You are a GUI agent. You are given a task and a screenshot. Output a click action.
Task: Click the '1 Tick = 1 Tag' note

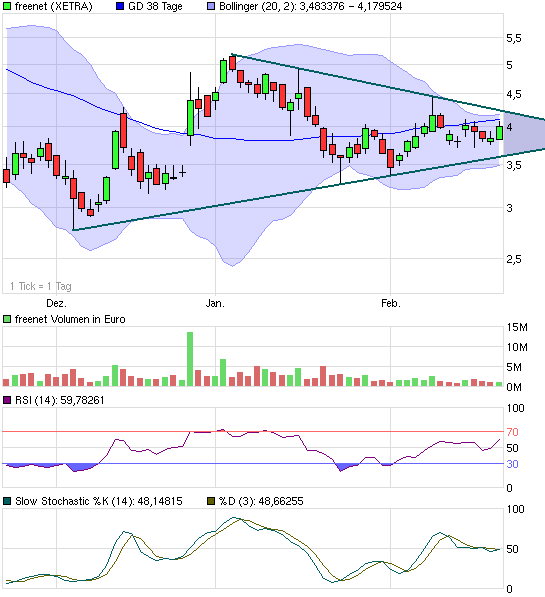click(x=41, y=286)
